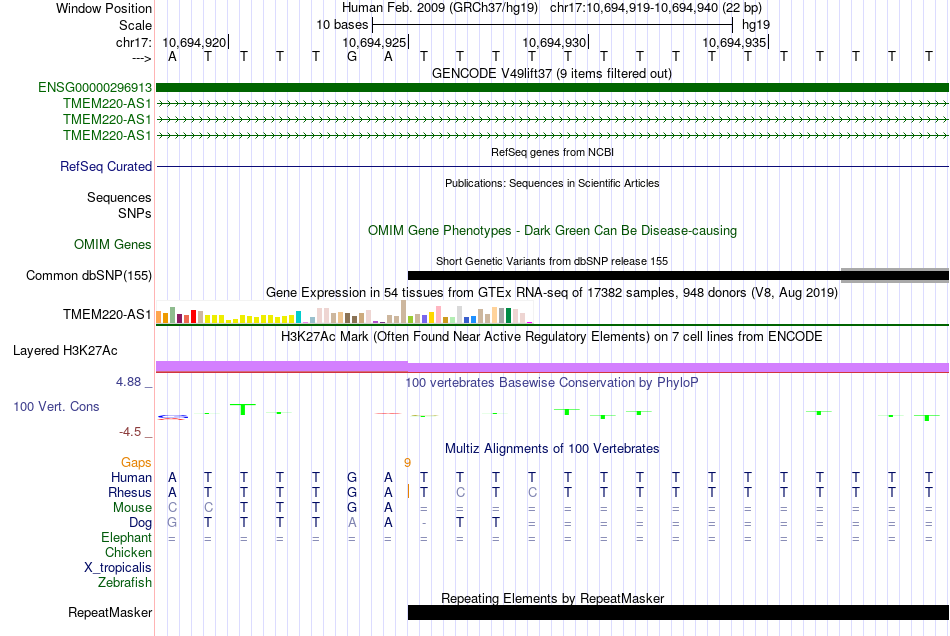Open Common dbSNP(155) track label
The image size is (950, 636).
(89, 276)
